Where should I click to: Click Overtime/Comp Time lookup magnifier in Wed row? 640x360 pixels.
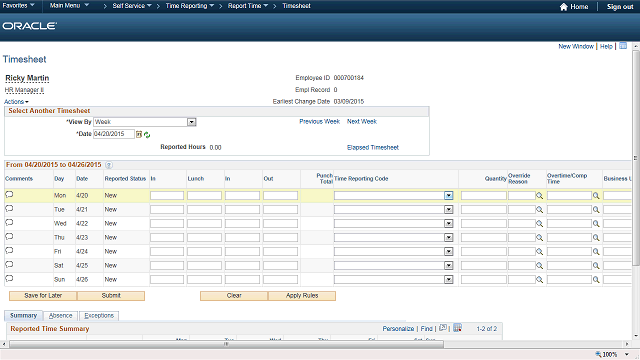[x=596, y=224]
